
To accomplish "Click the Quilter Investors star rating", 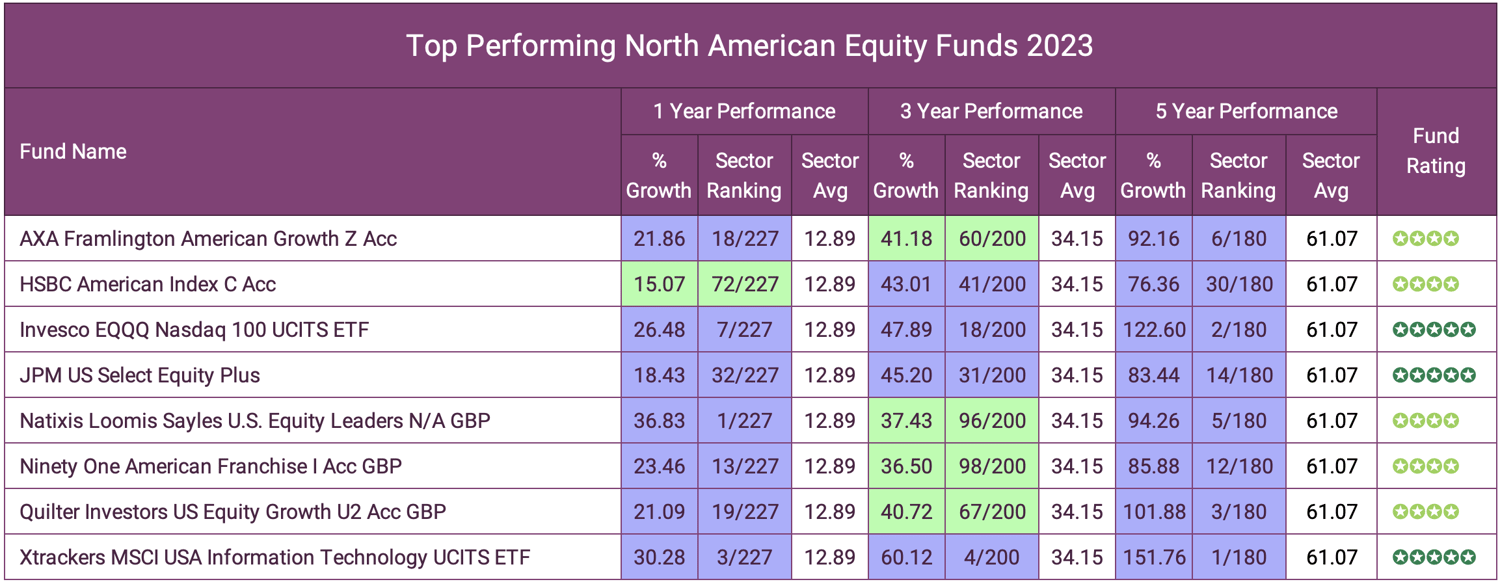I will 1425,512.
